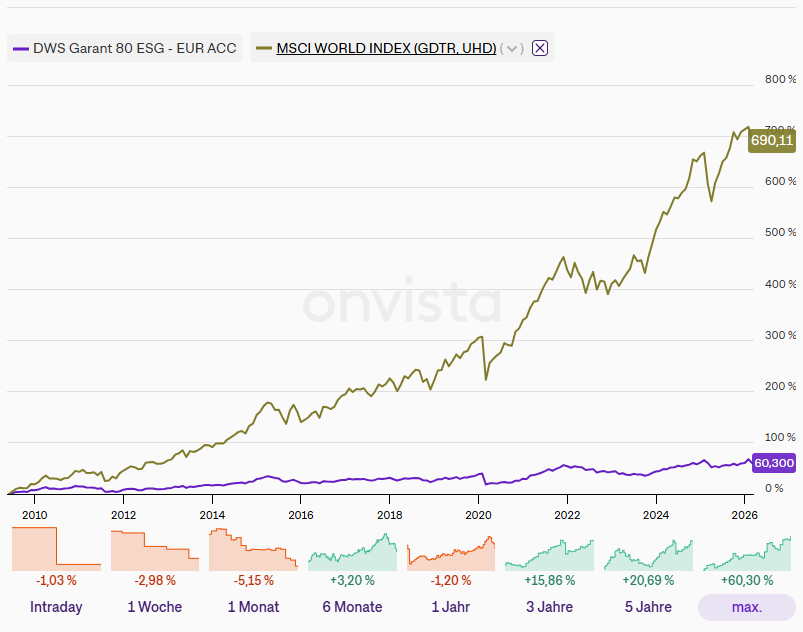Viewport: 803px width, 632px height.
Task: Activate the max. time range pill
Action: 746,607
